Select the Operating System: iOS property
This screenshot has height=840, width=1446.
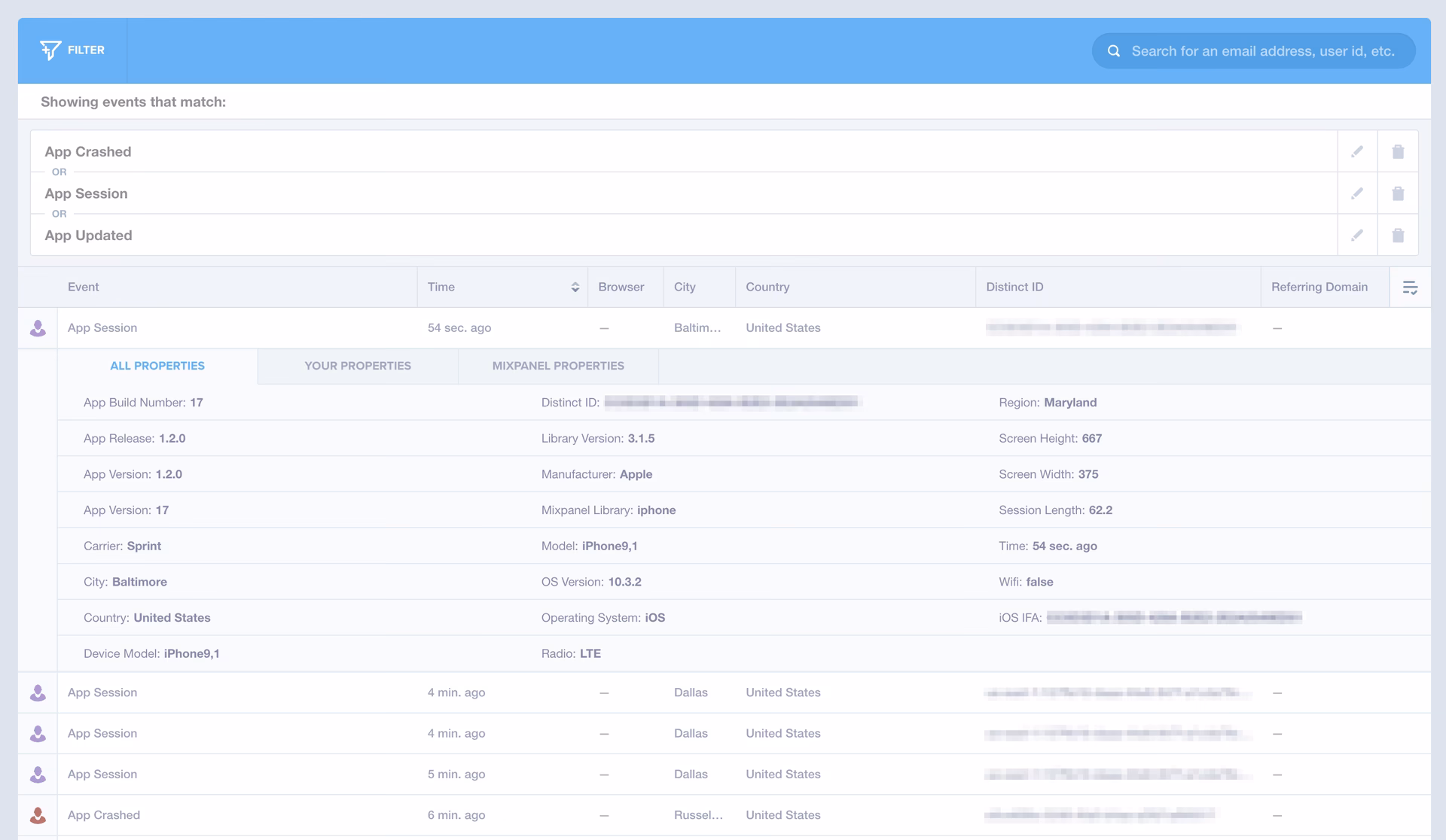point(603,618)
